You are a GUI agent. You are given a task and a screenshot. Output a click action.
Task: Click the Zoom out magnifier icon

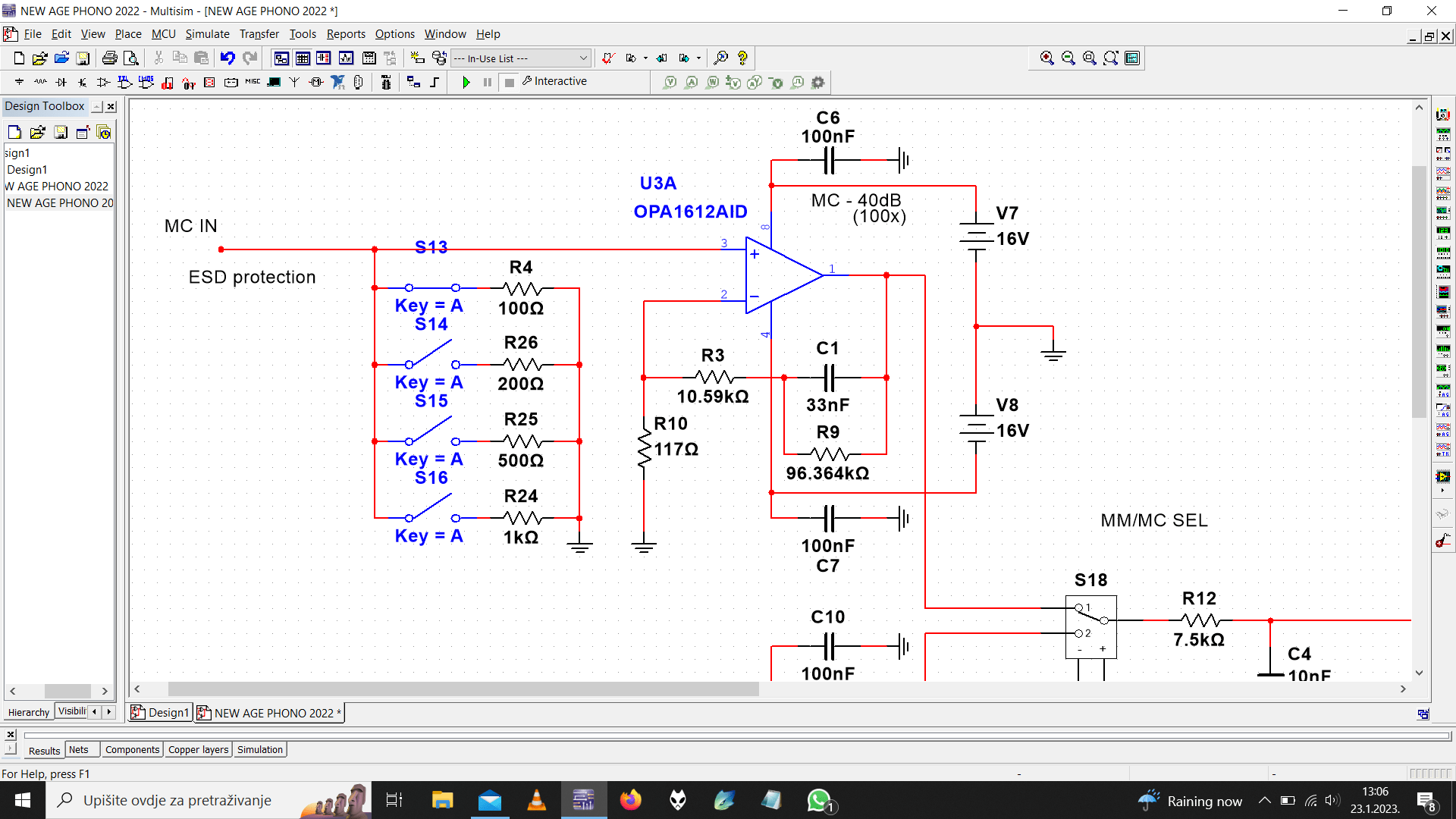1068,58
